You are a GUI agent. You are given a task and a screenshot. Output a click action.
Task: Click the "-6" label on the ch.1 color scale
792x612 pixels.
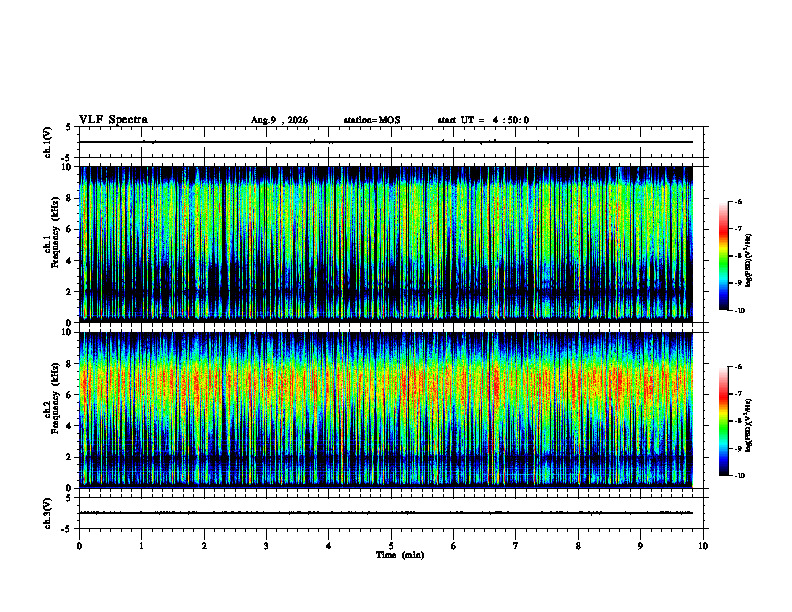click(x=738, y=202)
